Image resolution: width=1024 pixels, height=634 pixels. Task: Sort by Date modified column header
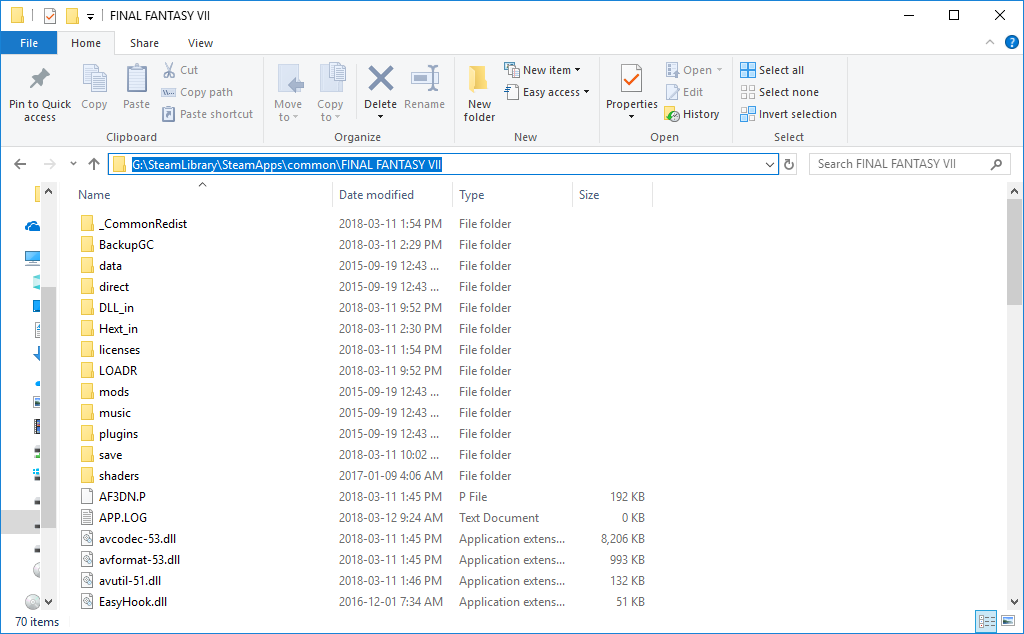click(x=376, y=195)
